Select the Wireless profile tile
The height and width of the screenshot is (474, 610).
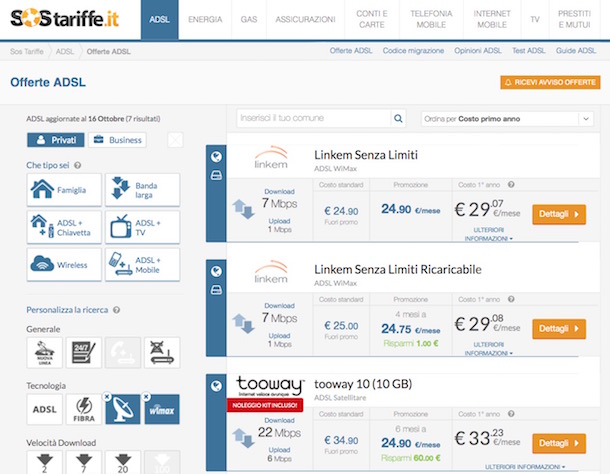pyautogui.click(x=64, y=265)
